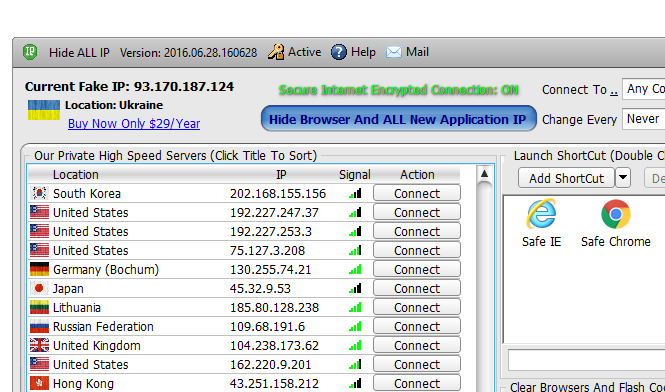Click the Add ShortCut button

pyautogui.click(x=566, y=178)
